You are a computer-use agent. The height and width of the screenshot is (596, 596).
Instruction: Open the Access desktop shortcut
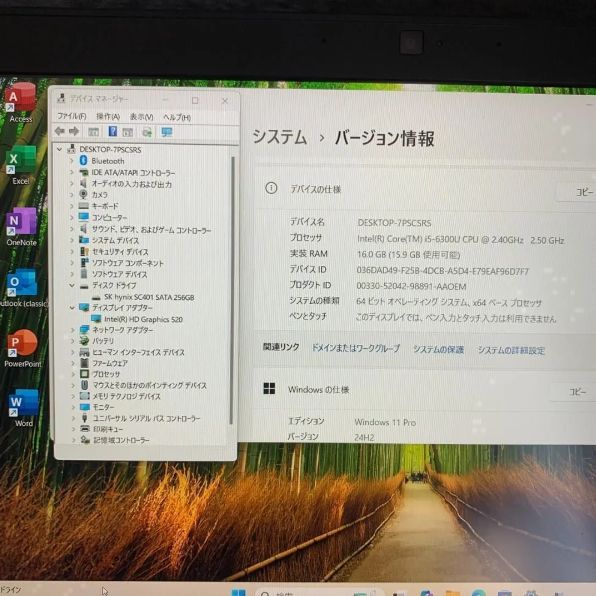click(x=21, y=102)
